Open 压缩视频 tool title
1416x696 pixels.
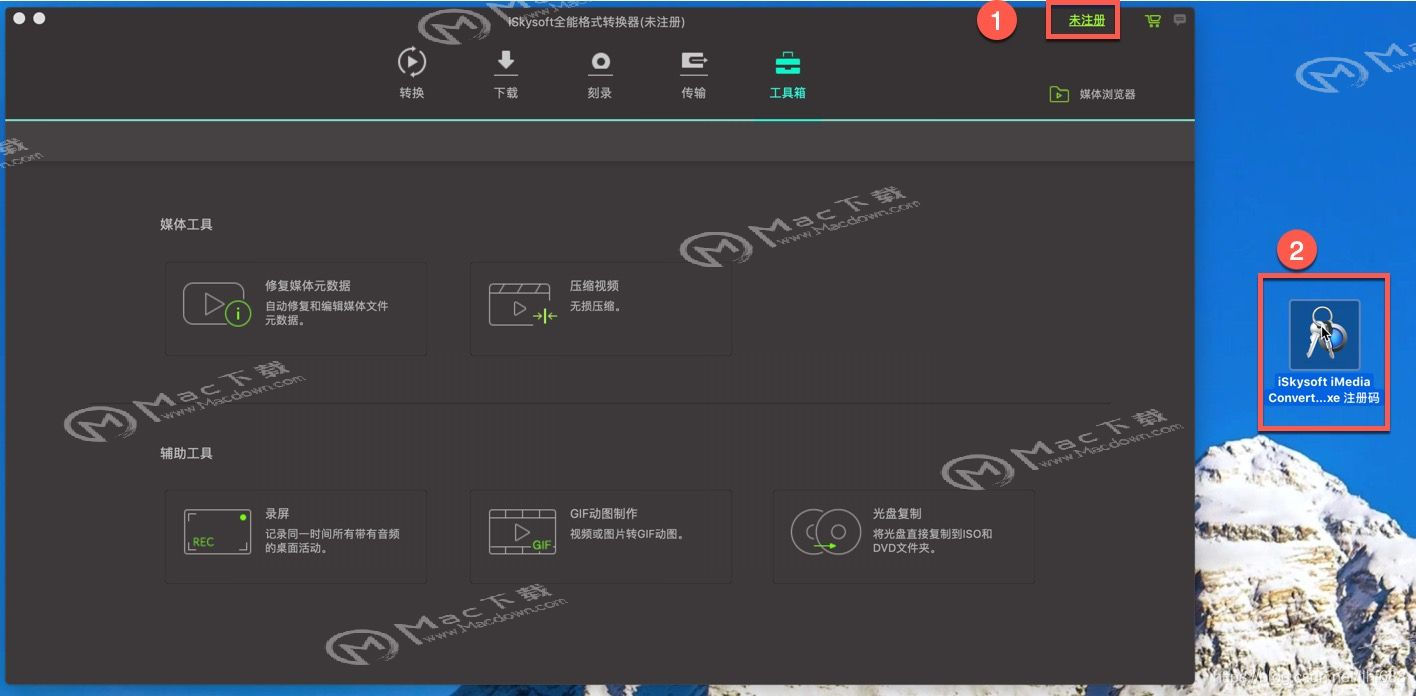[x=595, y=285]
